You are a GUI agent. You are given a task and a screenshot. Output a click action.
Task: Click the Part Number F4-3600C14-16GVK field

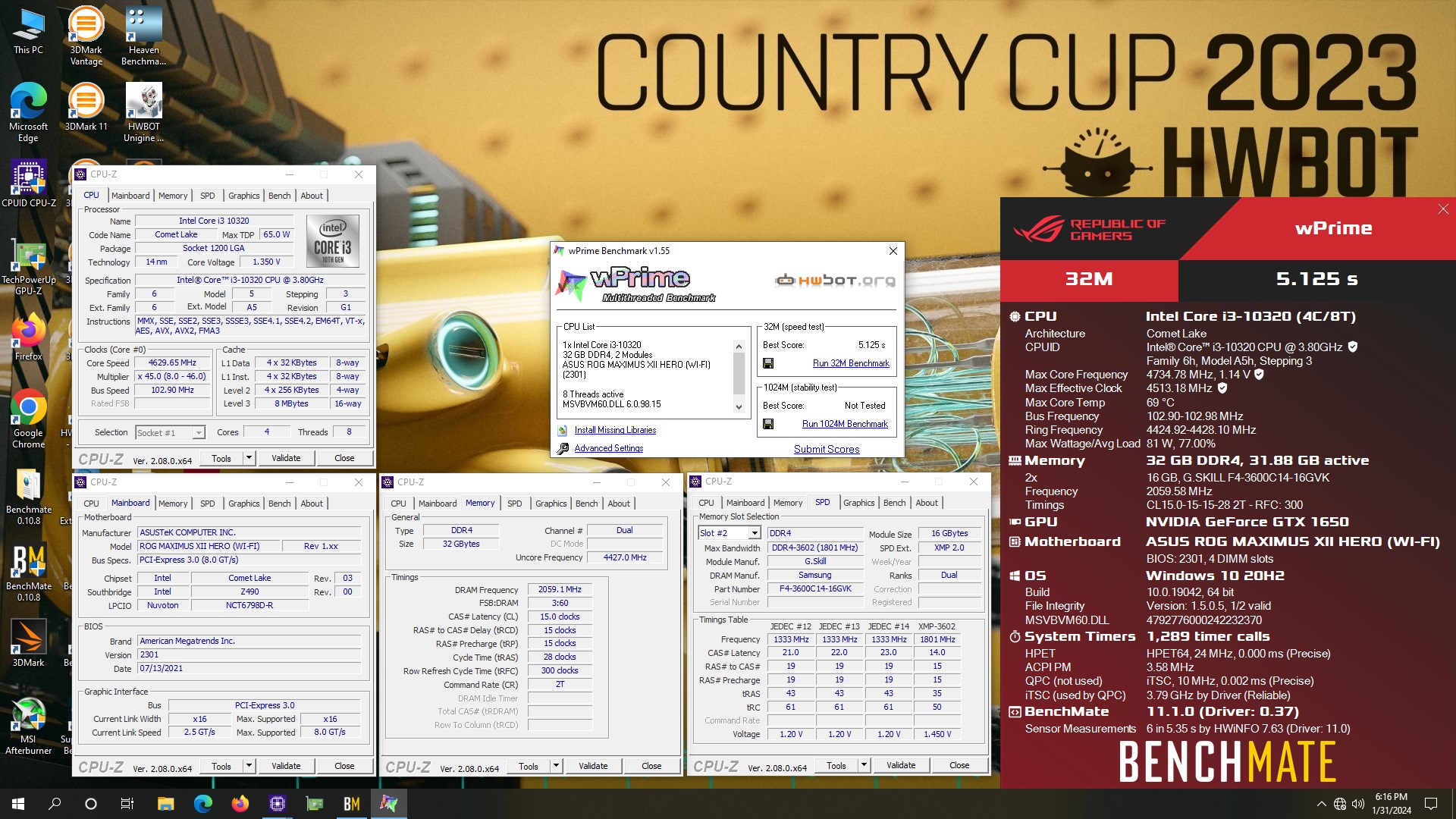(x=815, y=588)
